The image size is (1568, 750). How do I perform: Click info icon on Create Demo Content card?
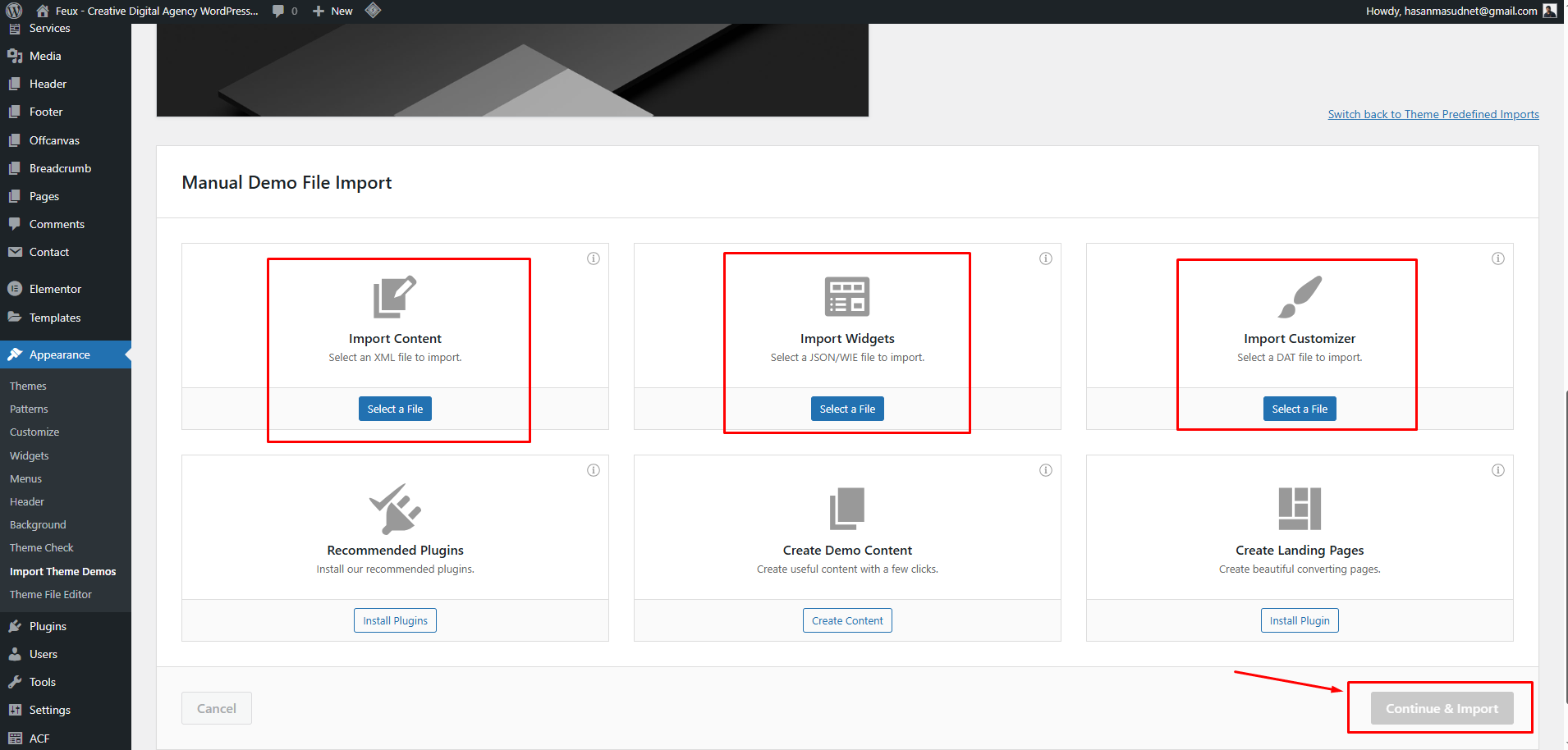[x=1046, y=470]
